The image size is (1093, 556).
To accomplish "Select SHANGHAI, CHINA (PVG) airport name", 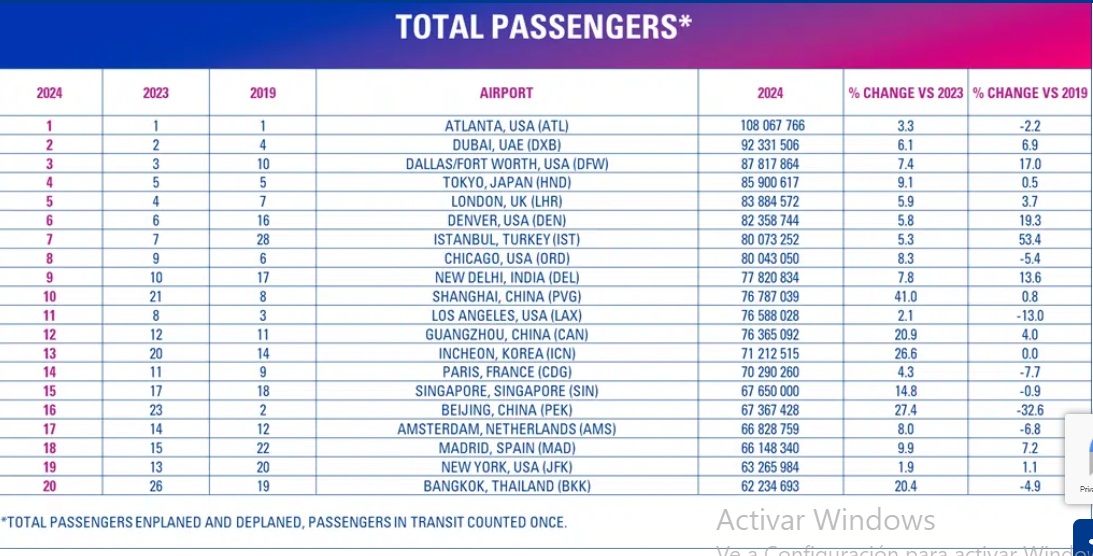I will [x=507, y=297].
